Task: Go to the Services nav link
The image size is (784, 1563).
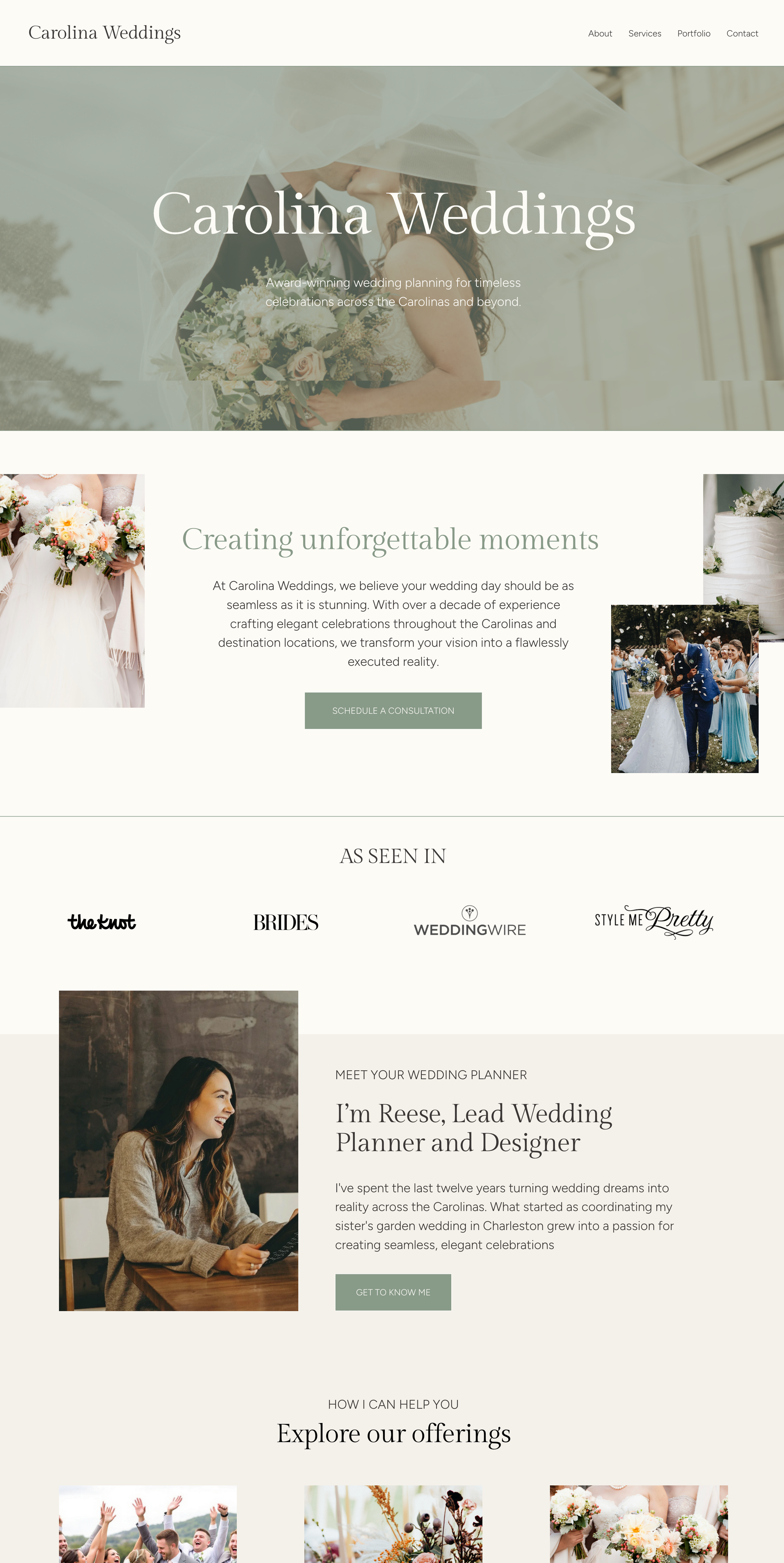Action: coord(644,33)
